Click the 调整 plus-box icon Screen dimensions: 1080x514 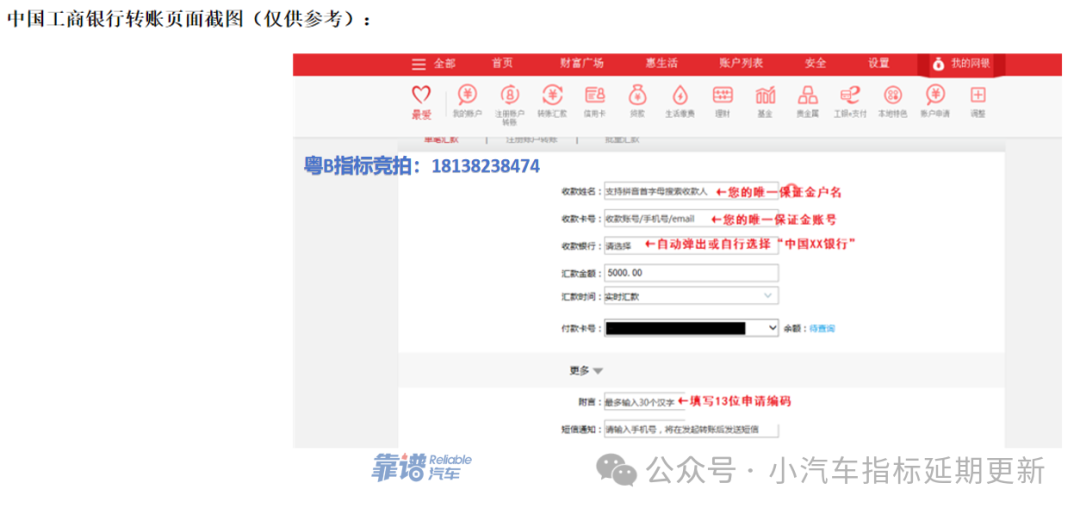click(977, 96)
